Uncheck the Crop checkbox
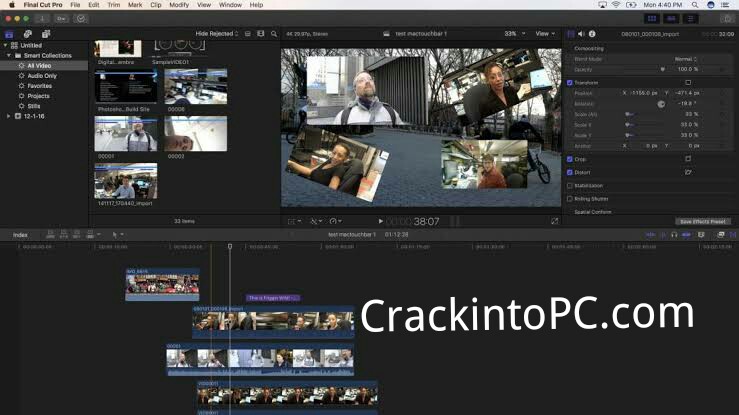The image size is (739, 415). coord(570,159)
